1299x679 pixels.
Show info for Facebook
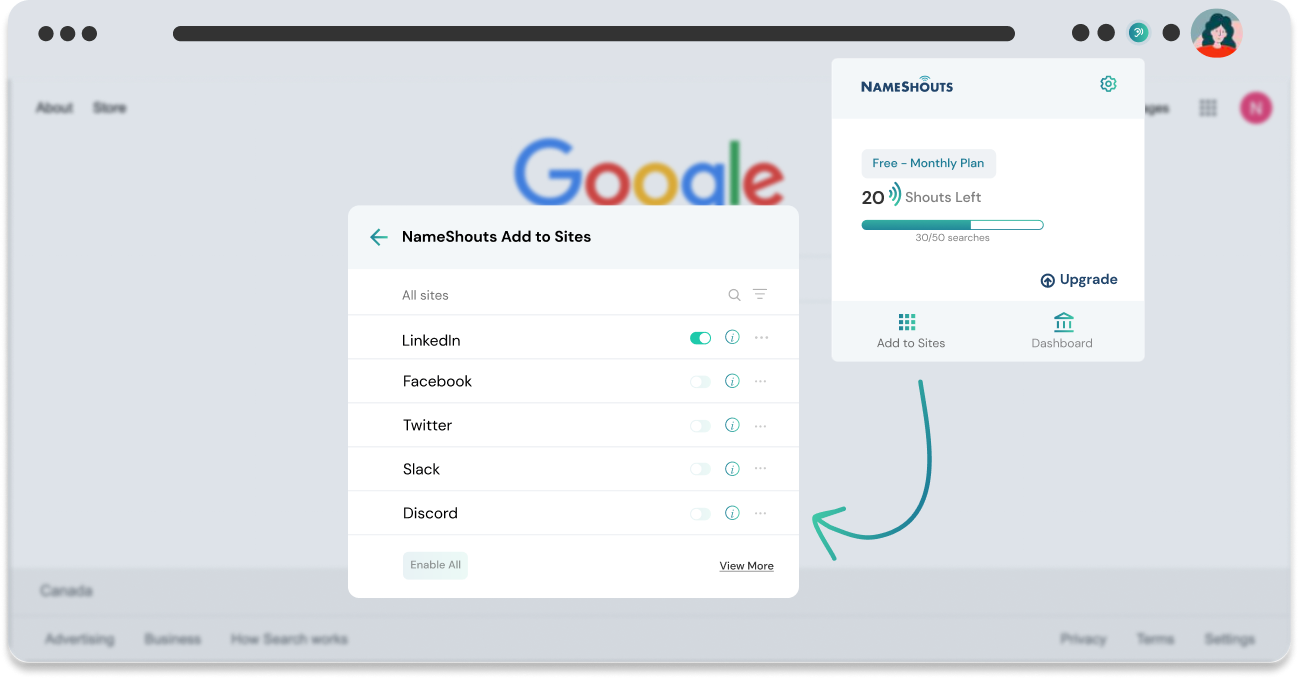(732, 381)
